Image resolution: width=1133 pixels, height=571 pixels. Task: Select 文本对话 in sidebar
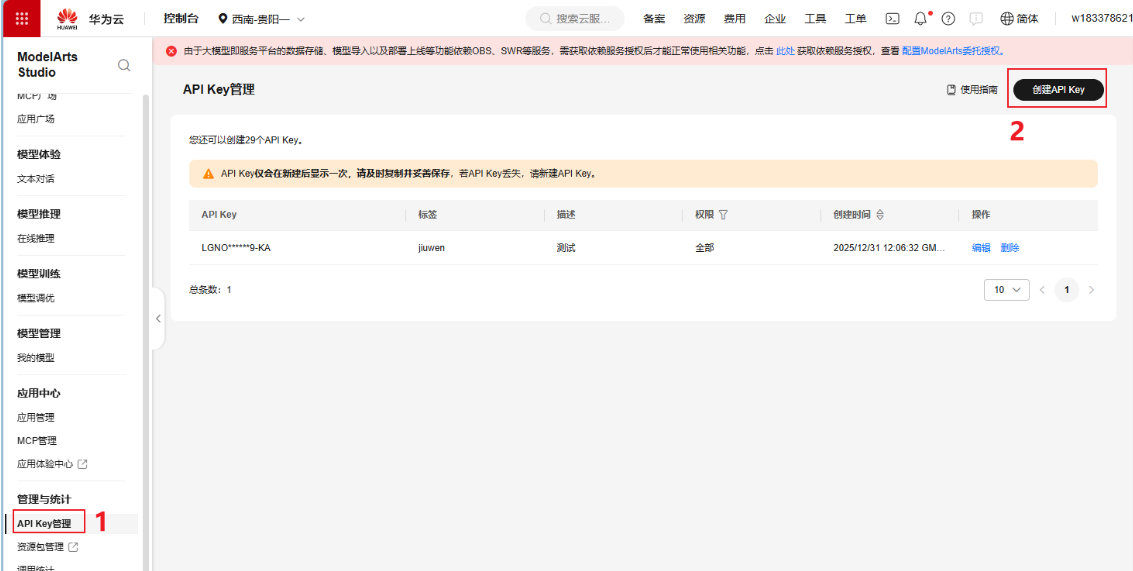click(35, 179)
